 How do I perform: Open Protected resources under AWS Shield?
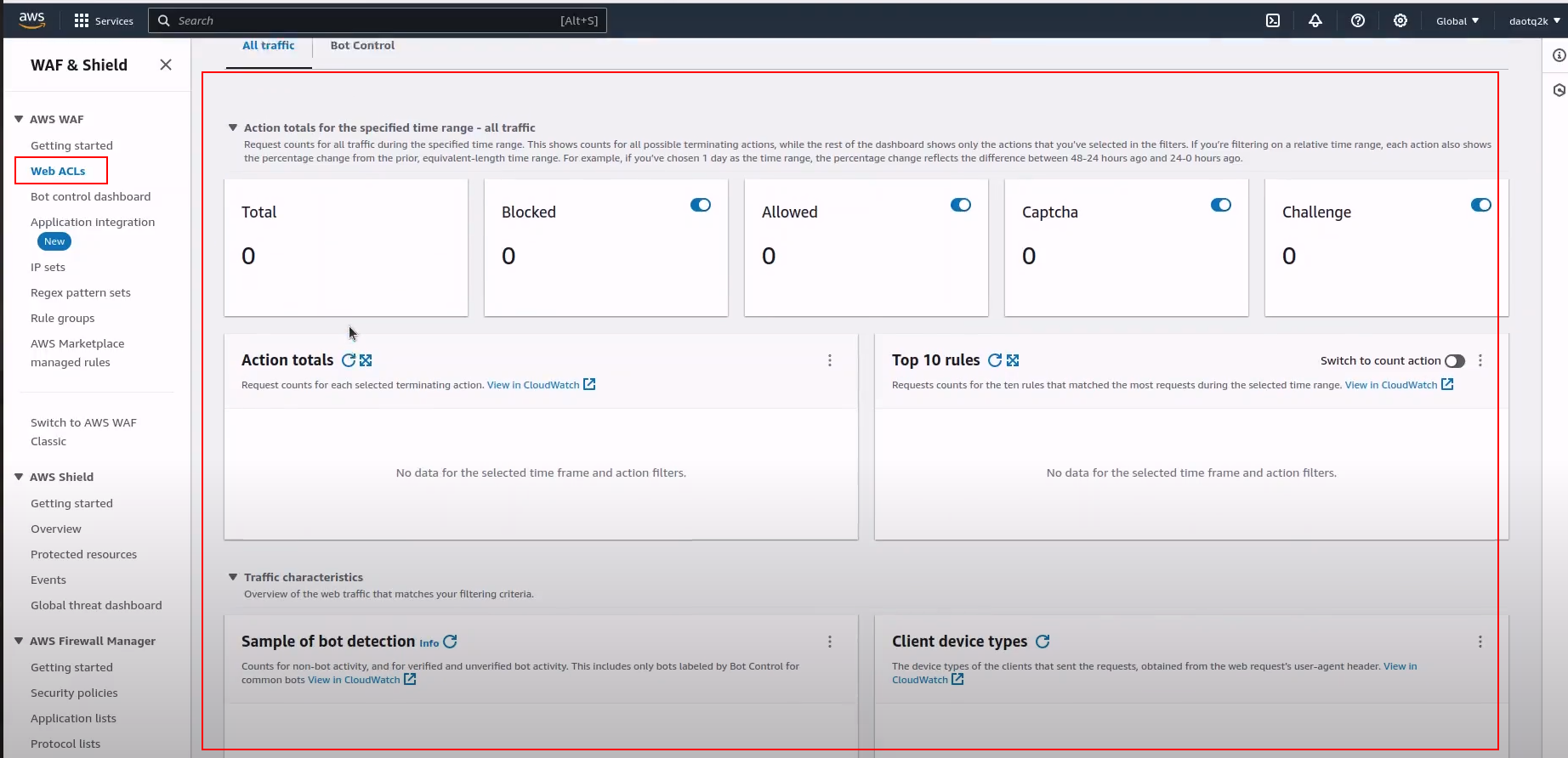pyautogui.click(x=83, y=554)
